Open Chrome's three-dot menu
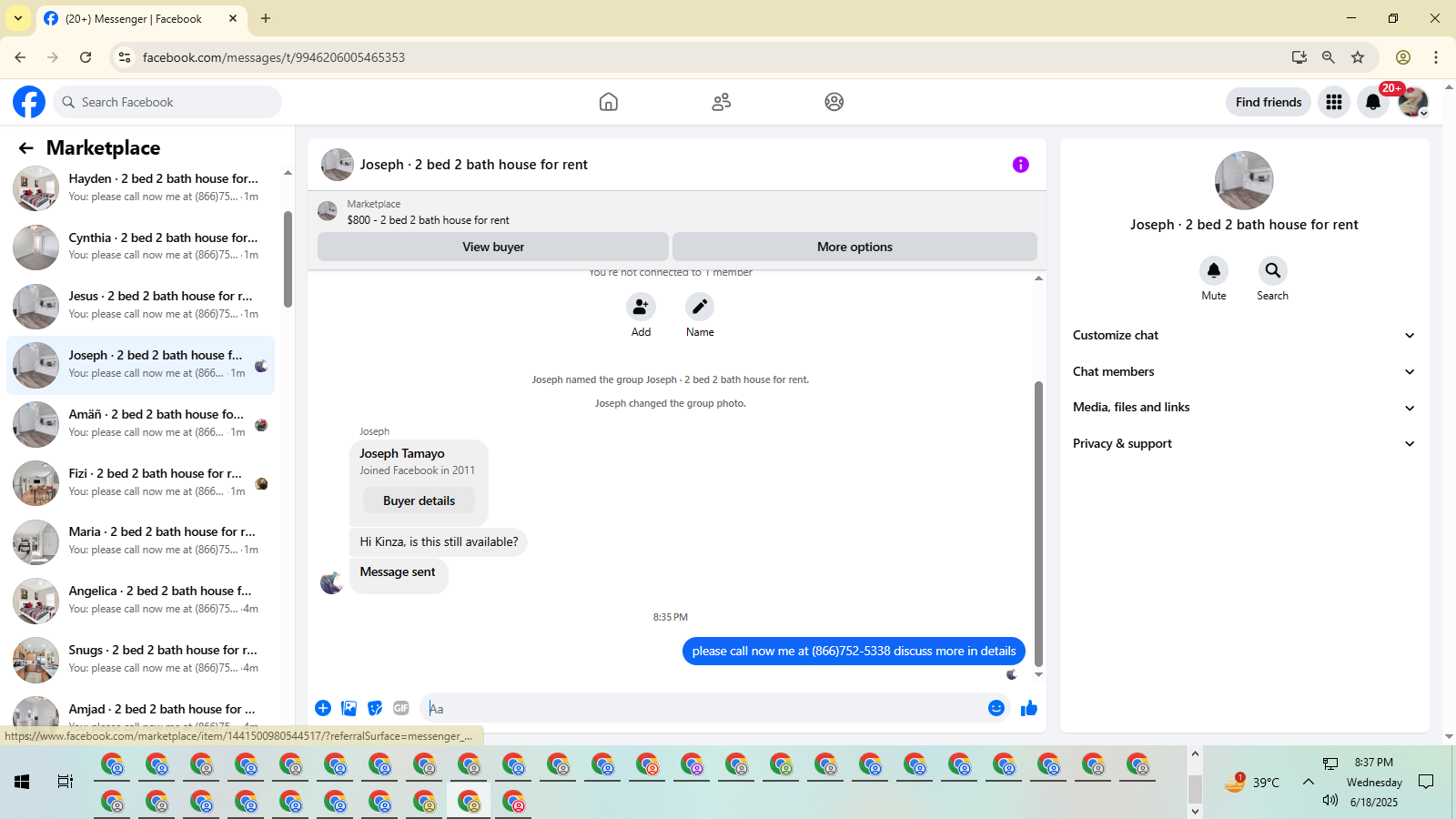Viewport: 1456px width, 819px height. coord(1436,57)
